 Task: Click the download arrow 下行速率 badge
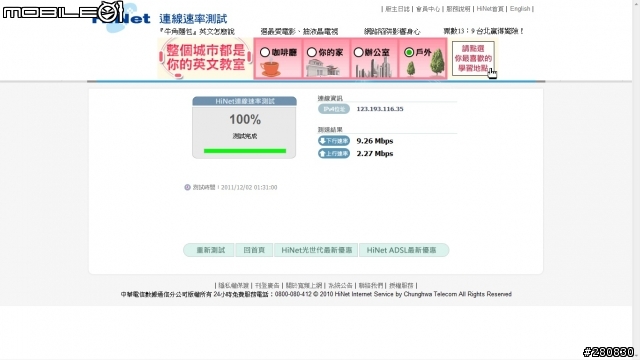[x=334, y=141]
